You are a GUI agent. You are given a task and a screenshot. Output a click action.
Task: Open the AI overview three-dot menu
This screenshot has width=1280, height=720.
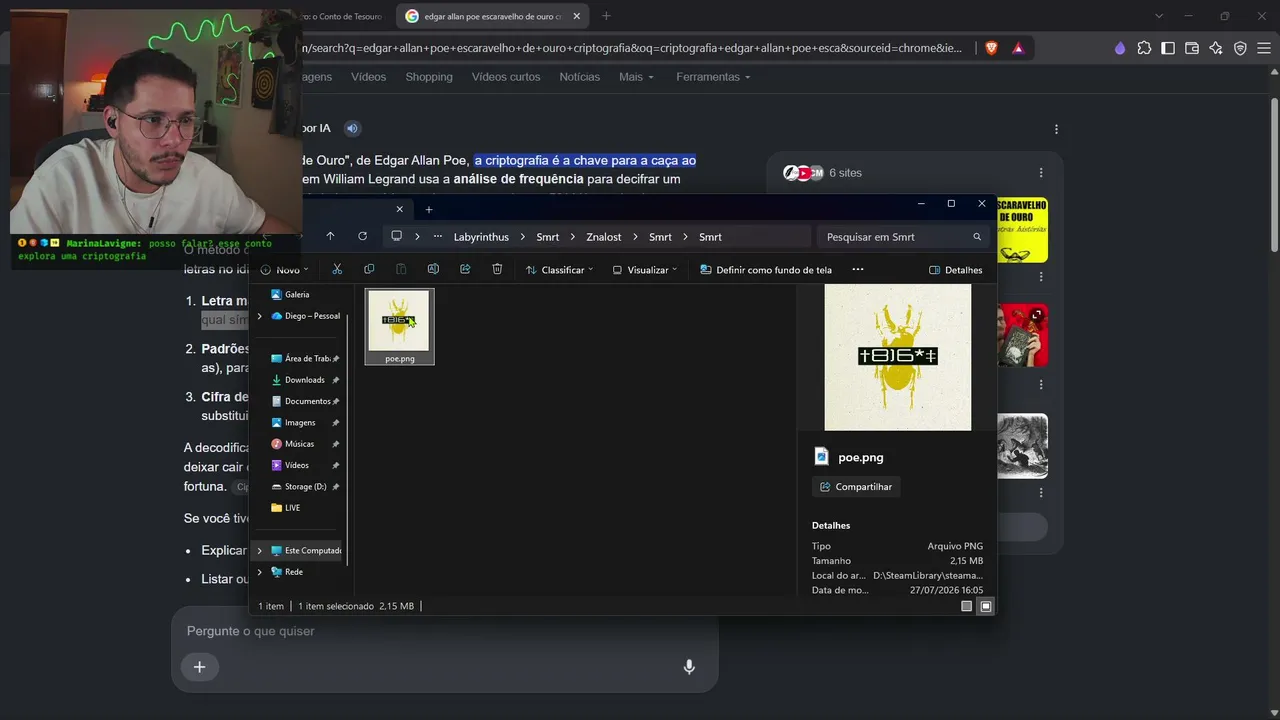(1056, 129)
